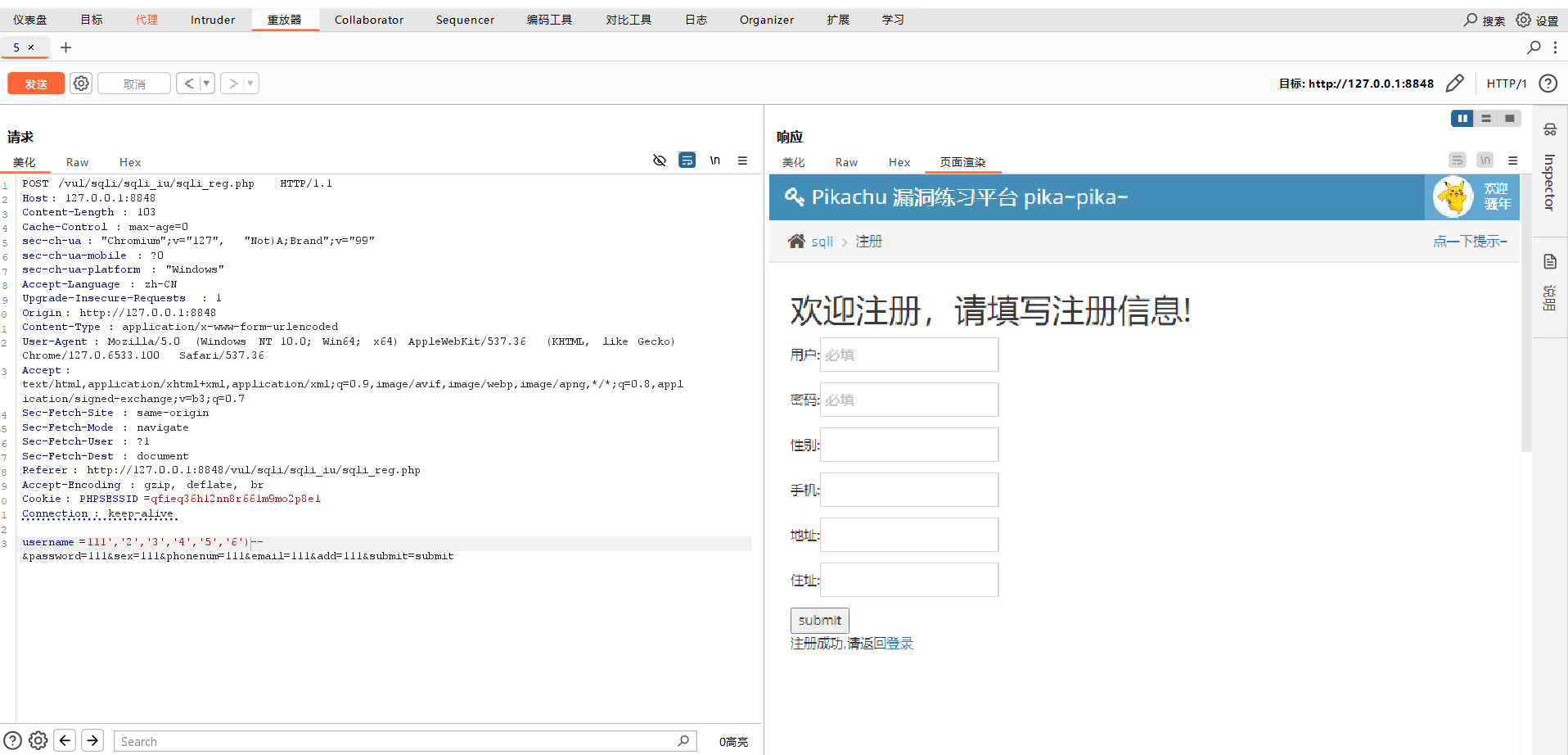1568x755 pixels.
Task: Add a new repeater tab with plus
Action: click(x=66, y=47)
